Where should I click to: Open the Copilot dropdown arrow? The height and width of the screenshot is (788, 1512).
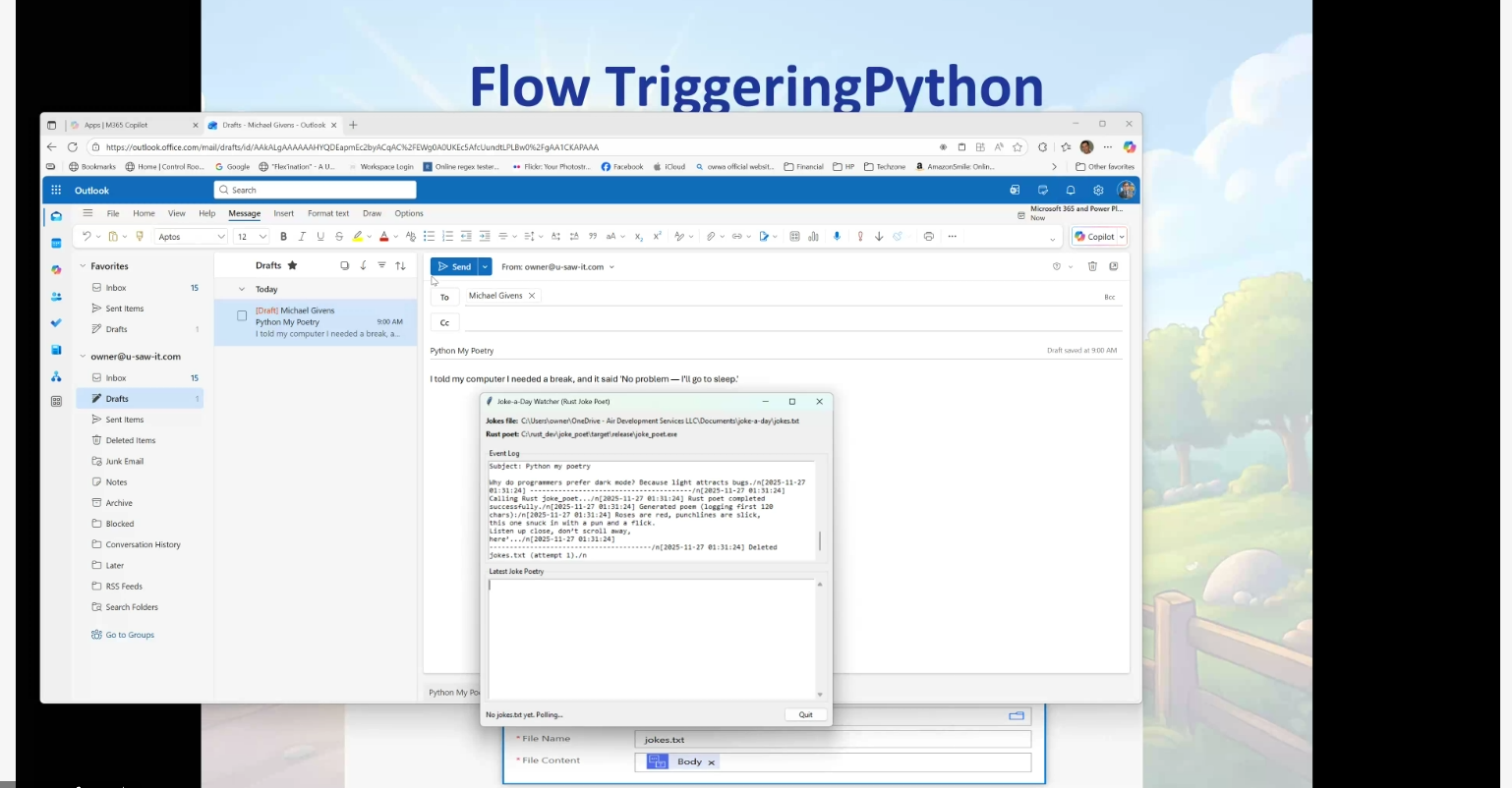click(x=1122, y=237)
